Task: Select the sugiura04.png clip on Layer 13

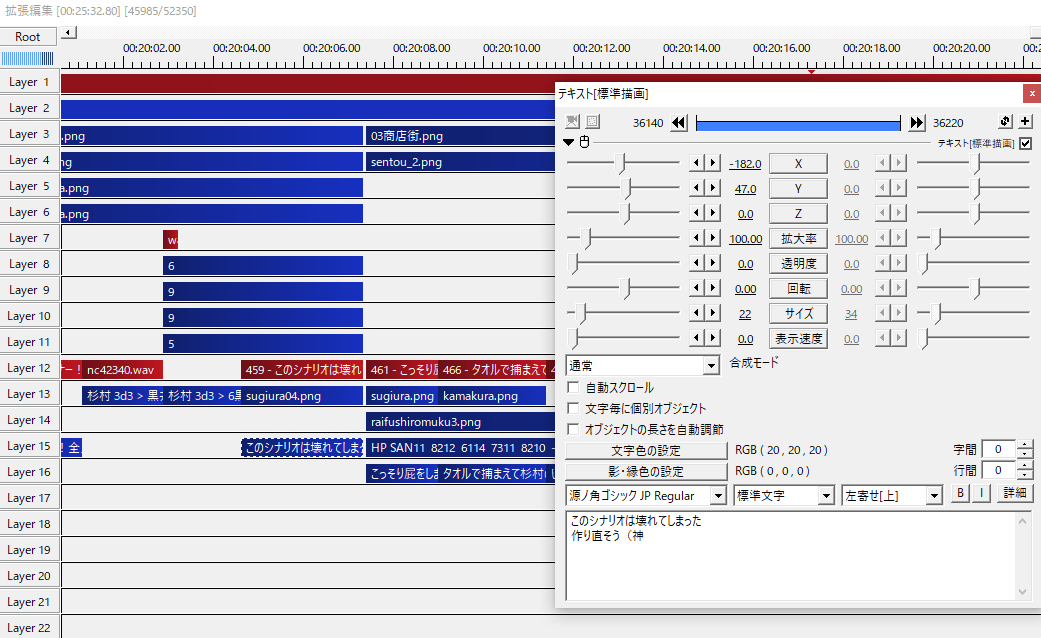Action: (301, 396)
